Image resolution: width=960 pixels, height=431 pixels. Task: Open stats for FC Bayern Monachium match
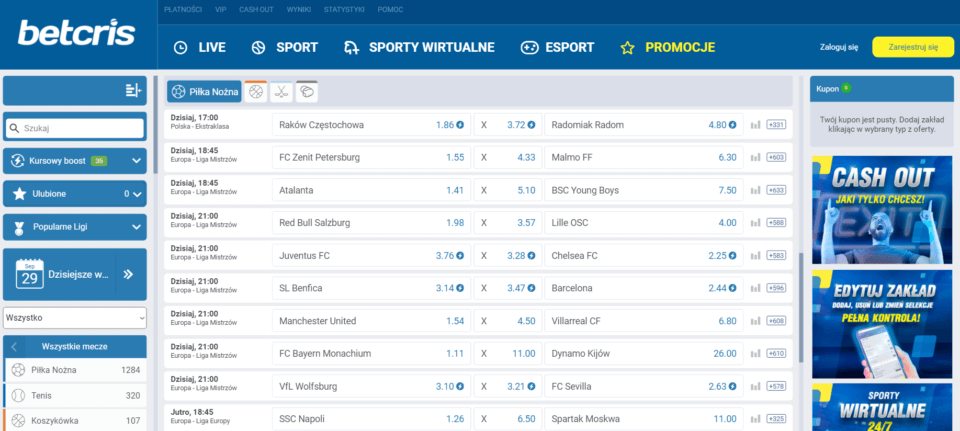click(756, 354)
